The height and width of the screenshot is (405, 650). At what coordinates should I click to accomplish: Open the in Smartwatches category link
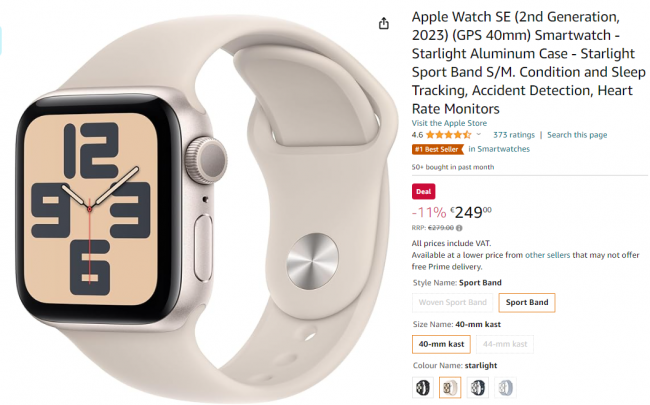499,149
